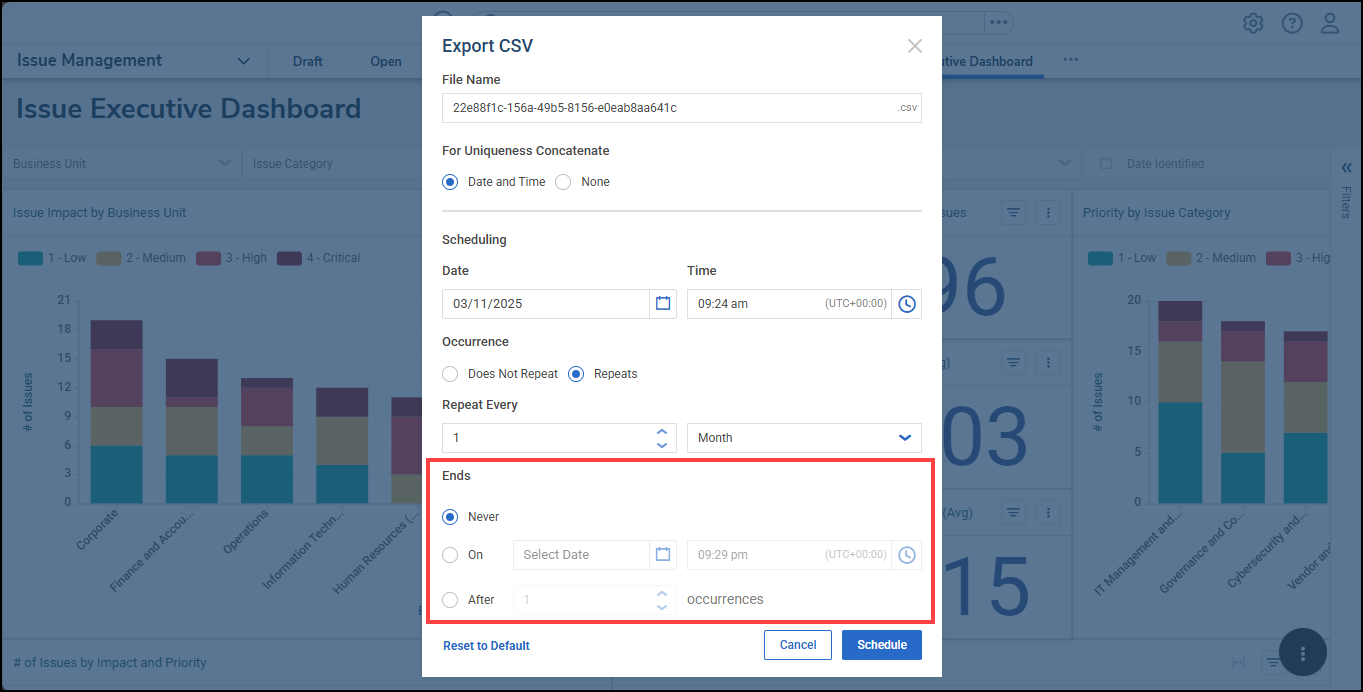Click the Ends On clock icon
The image size is (1363, 692).
click(x=906, y=555)
